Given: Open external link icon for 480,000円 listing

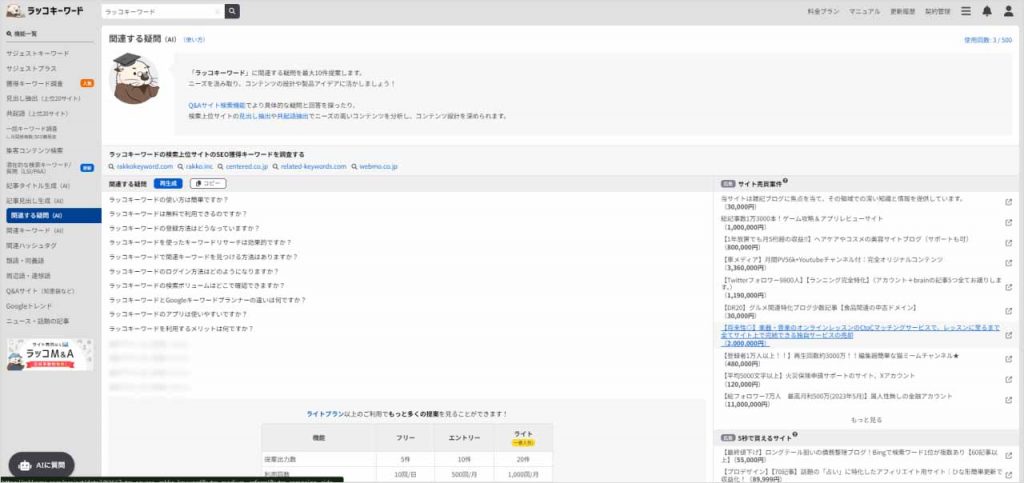Looking at the screenshot, I should pyautogui.click(x=1008, y=360).
